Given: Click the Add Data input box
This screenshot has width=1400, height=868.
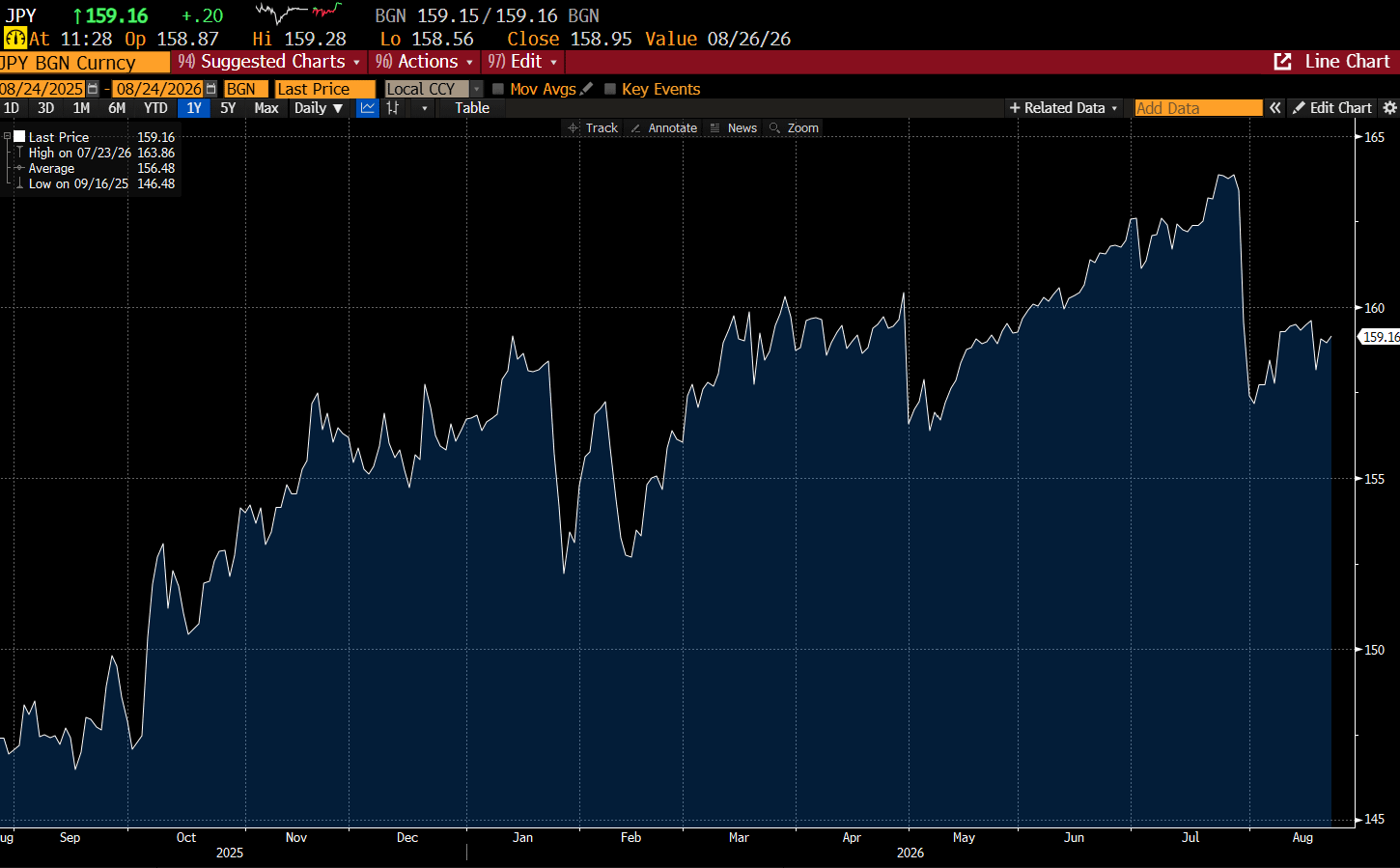Looking at the screenshot, I should (1198, 108).
